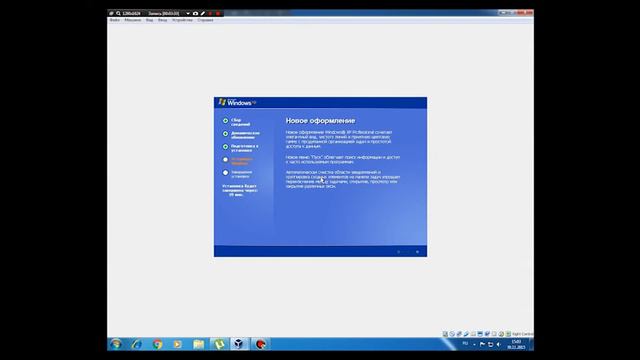Launch Google Chrome from taskbar
The height and width of the screenshot is (360, 640).
158,344
